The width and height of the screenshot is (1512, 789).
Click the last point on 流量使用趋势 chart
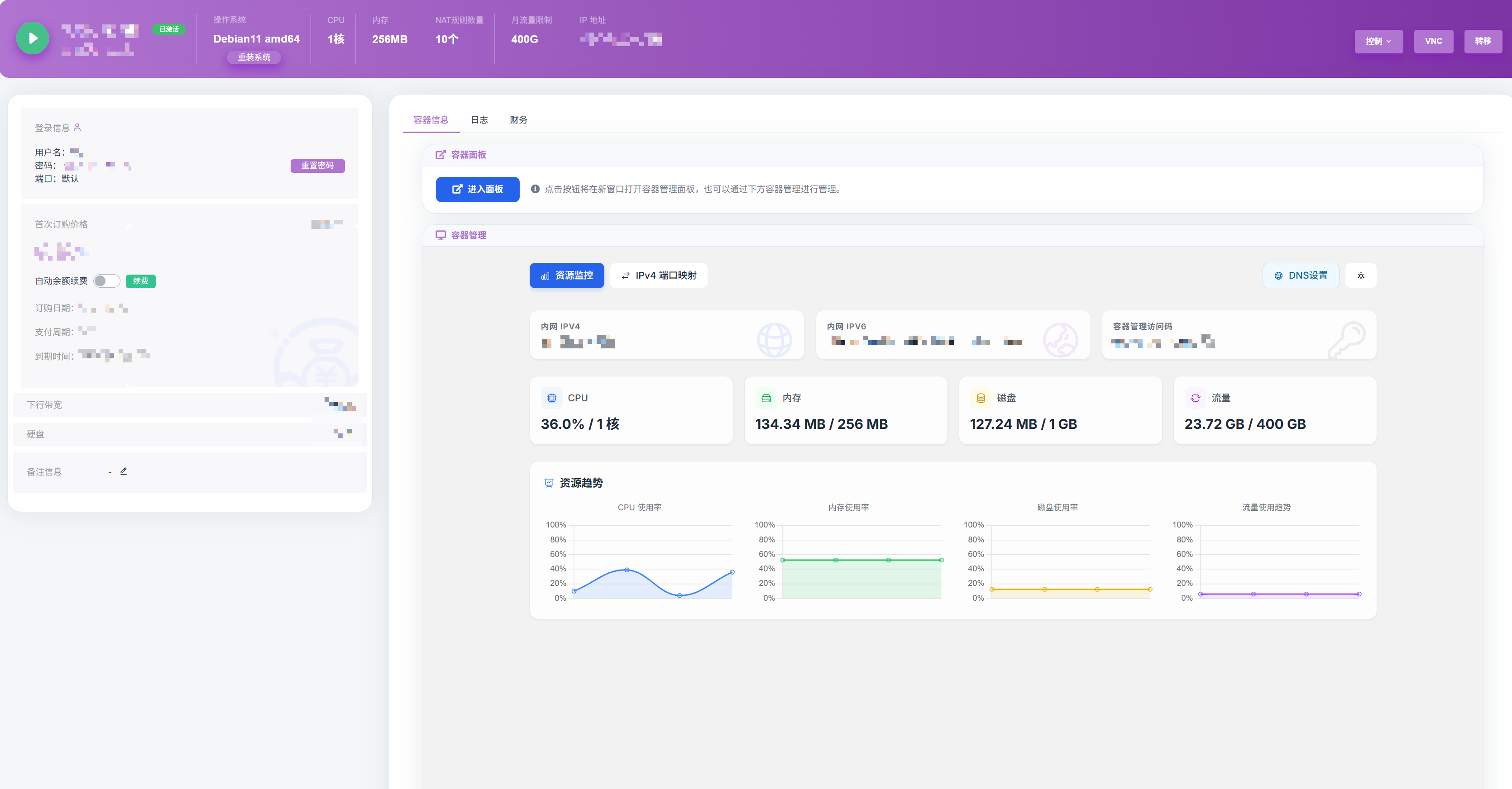(x=1359, y=594)
